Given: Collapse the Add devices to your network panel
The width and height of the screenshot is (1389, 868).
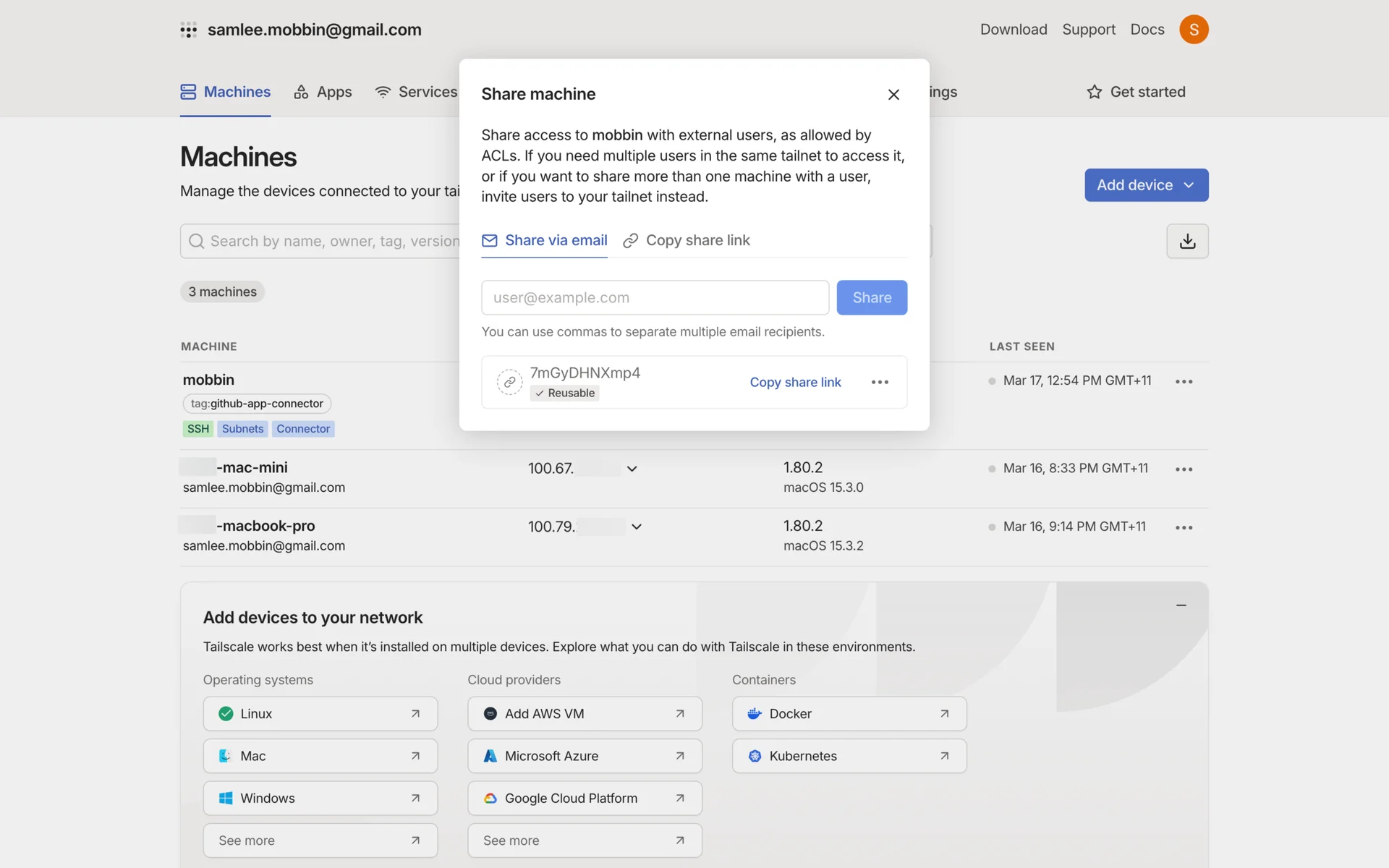Looking at the screenshot, I should 1181,605.
